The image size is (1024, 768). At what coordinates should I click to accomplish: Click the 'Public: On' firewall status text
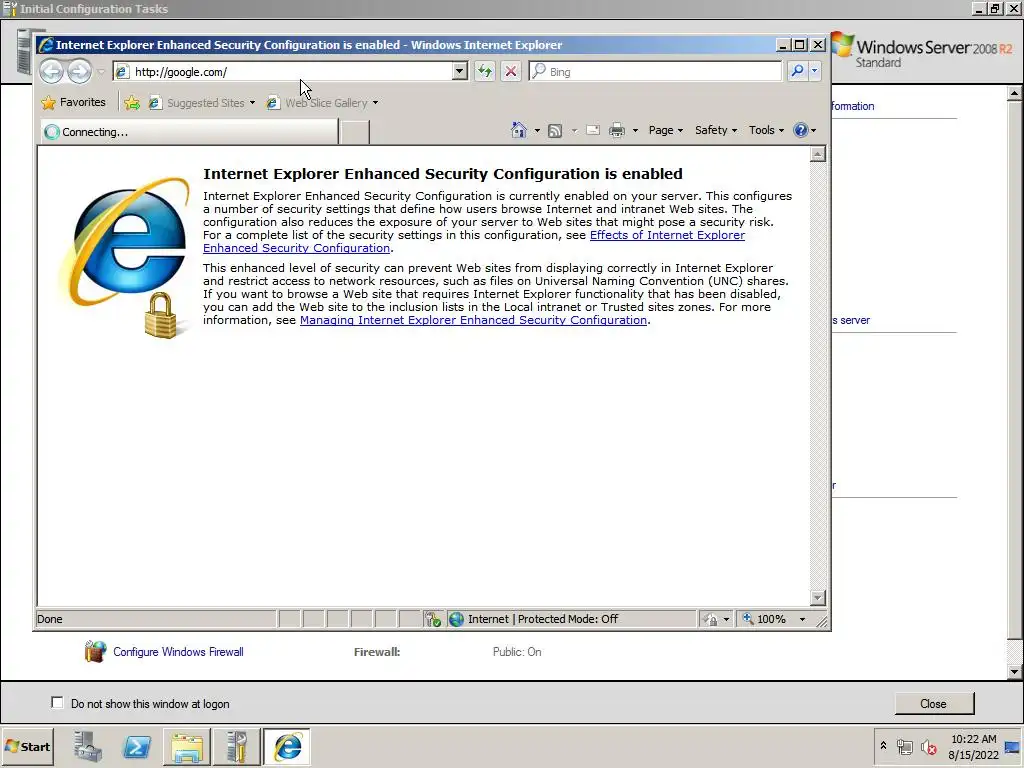click(x=517, y=652)
